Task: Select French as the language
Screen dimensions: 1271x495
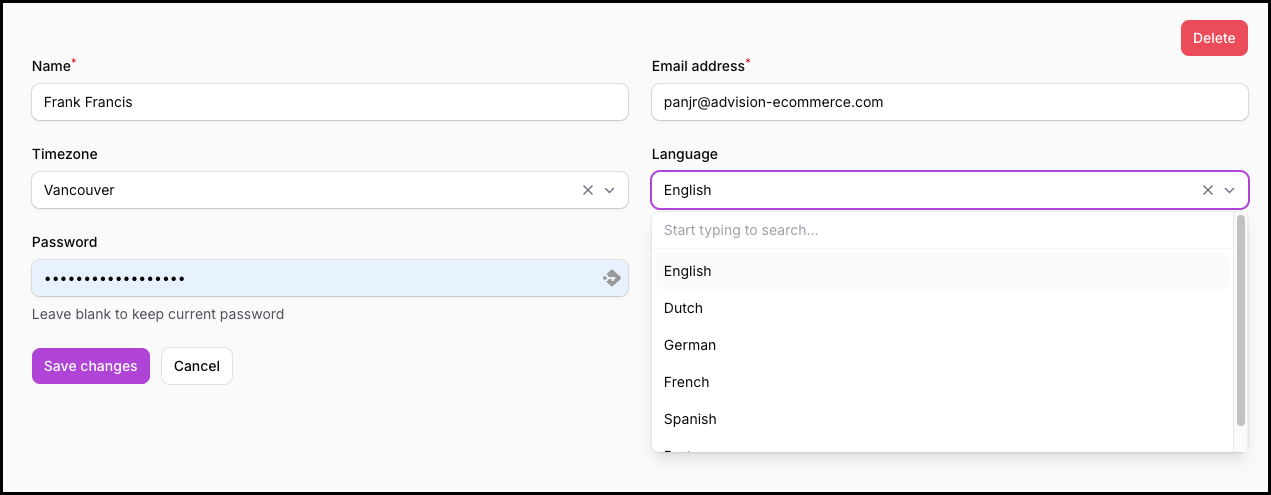Action: click(x=687, y=382)
